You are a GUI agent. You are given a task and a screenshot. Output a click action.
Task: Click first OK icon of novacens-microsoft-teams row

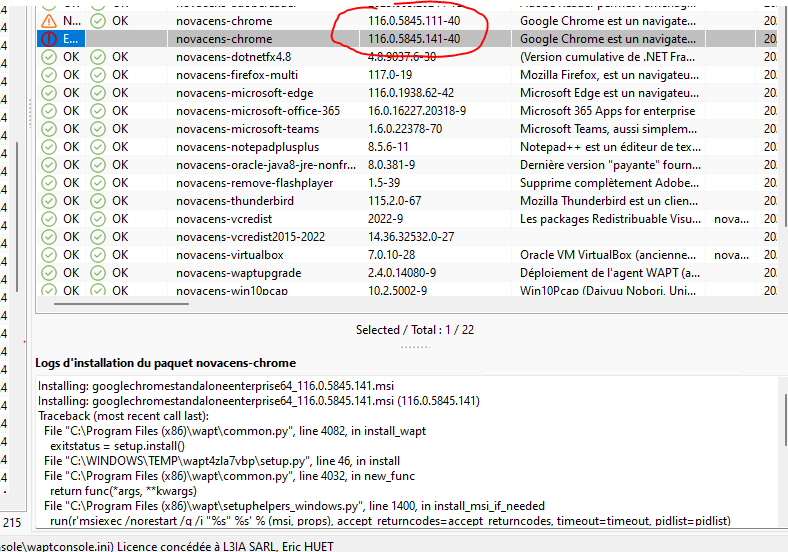[49, 129]
